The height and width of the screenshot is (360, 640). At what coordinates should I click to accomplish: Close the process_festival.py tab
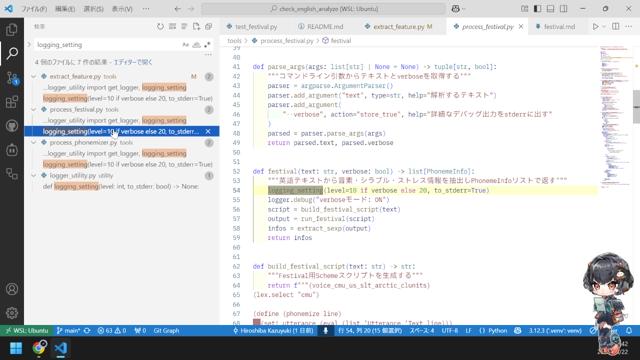point(521,27)
